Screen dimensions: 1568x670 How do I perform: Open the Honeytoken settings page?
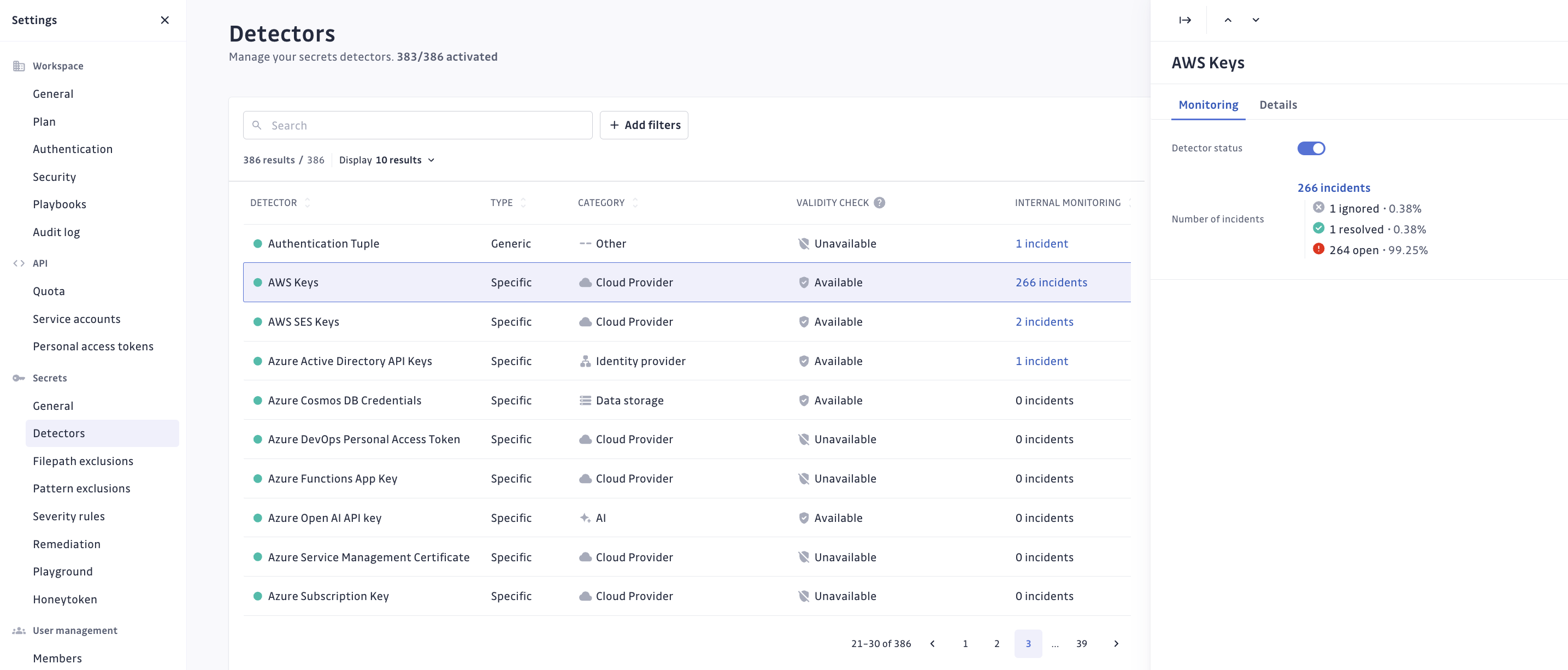click(64, 600)
